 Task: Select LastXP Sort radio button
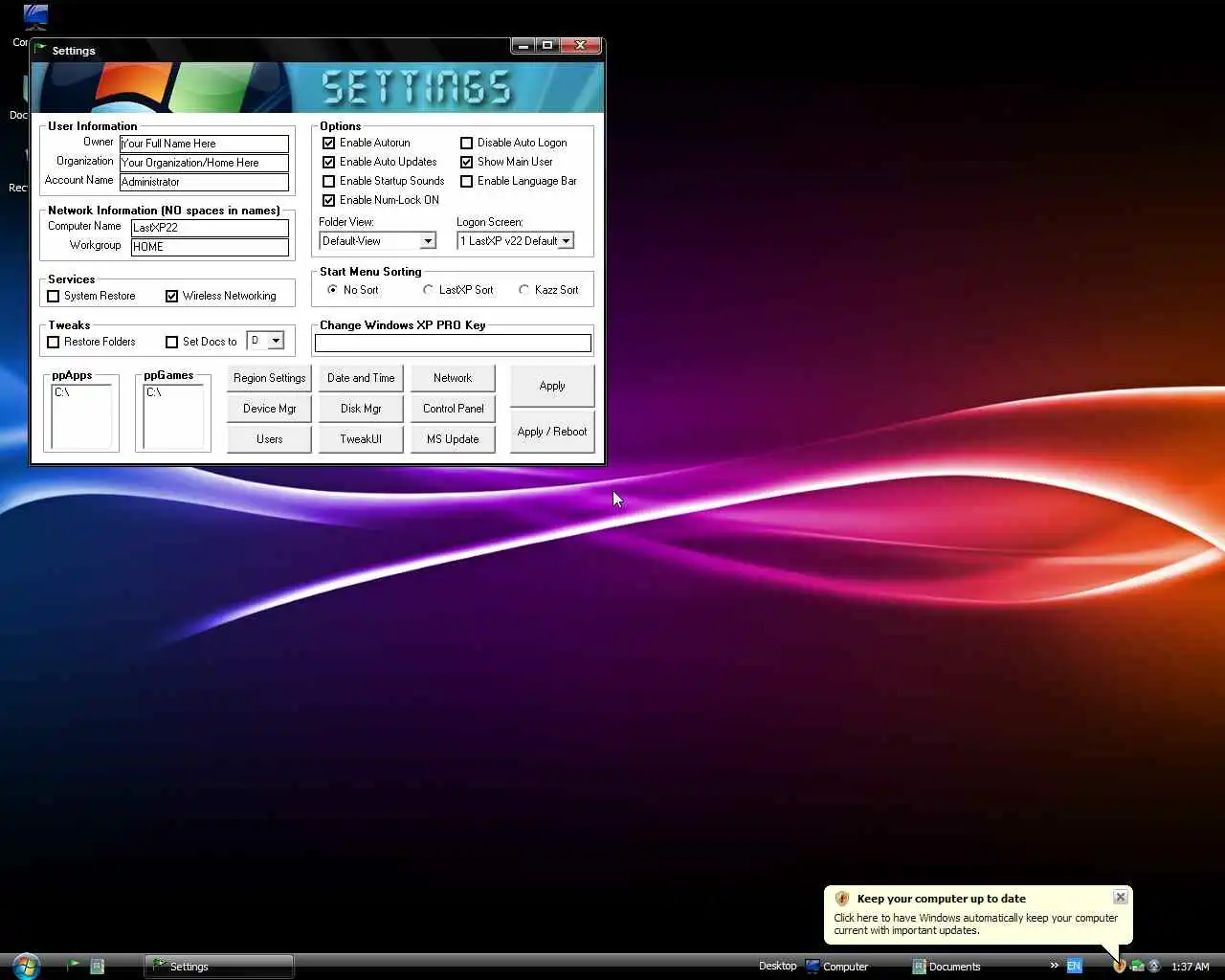pos(428,289)
